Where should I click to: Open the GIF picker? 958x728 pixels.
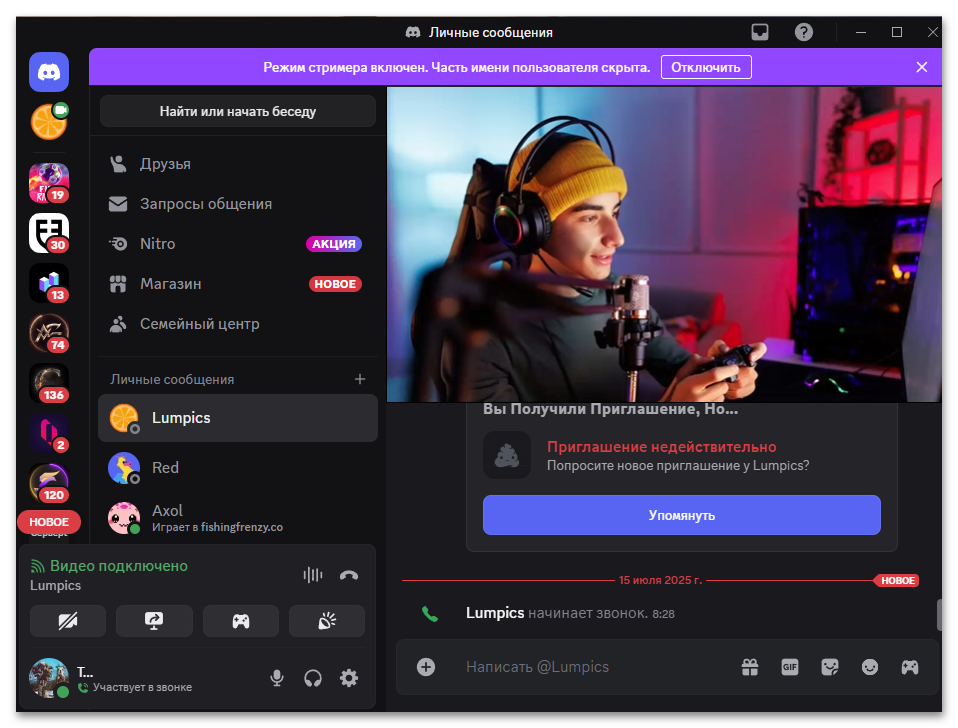click(790, 667)
